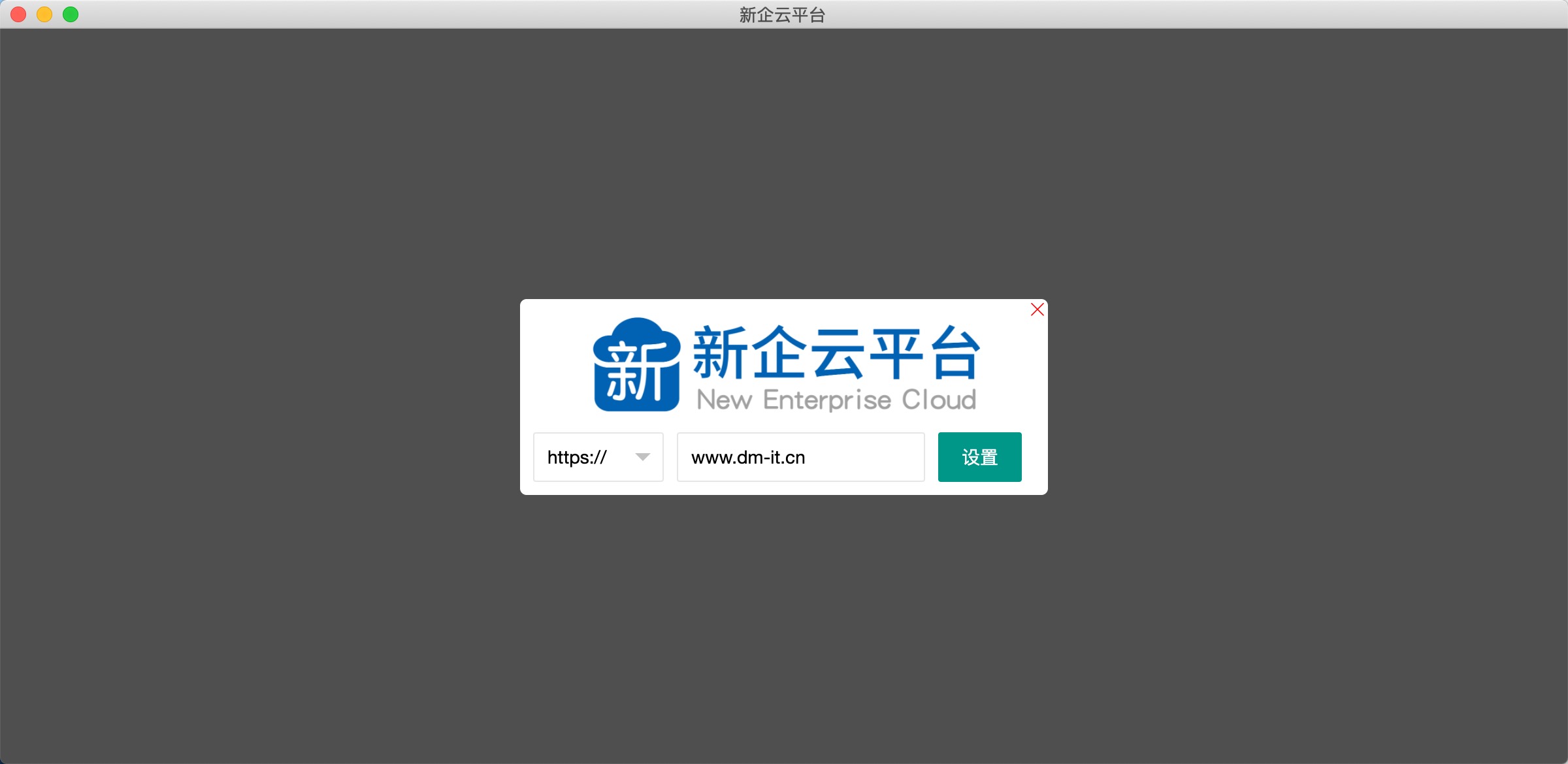Select the www.dm-it.cn URL text
This screenshot has height=764, width=1568.
(749, 457)
